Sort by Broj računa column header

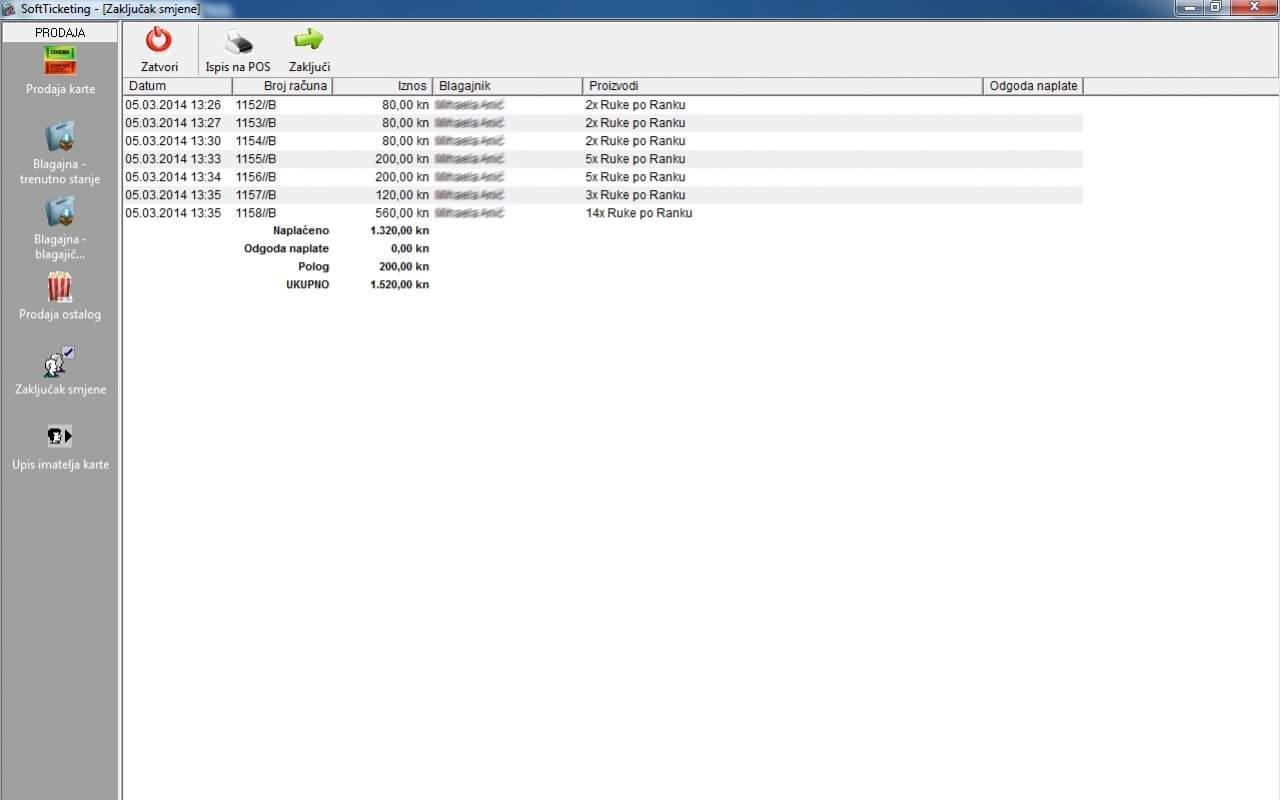point(282,86)
